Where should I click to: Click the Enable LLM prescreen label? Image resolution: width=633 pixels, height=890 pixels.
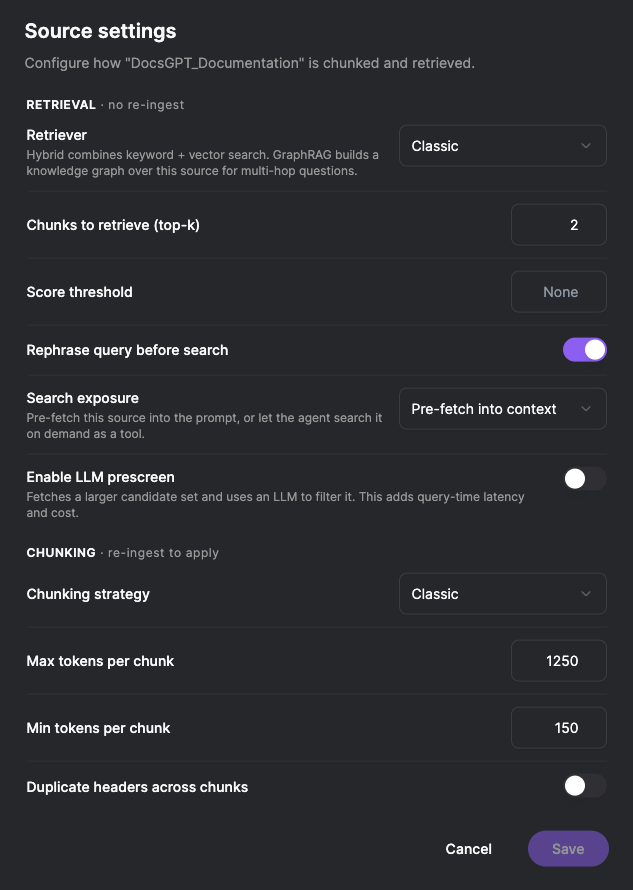[100, 477]
